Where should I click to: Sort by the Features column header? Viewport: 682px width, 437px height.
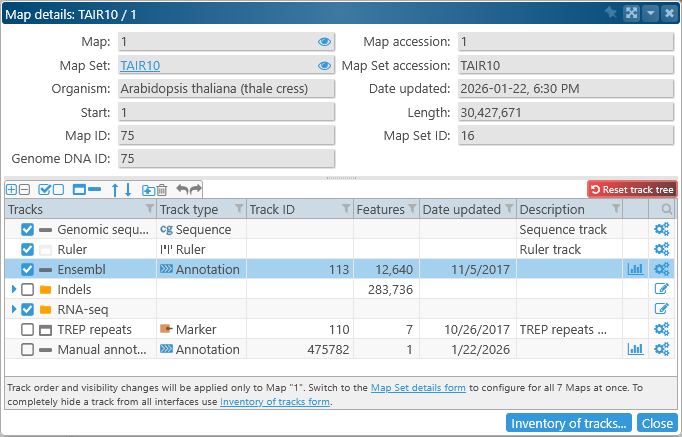tap(380, 209)
